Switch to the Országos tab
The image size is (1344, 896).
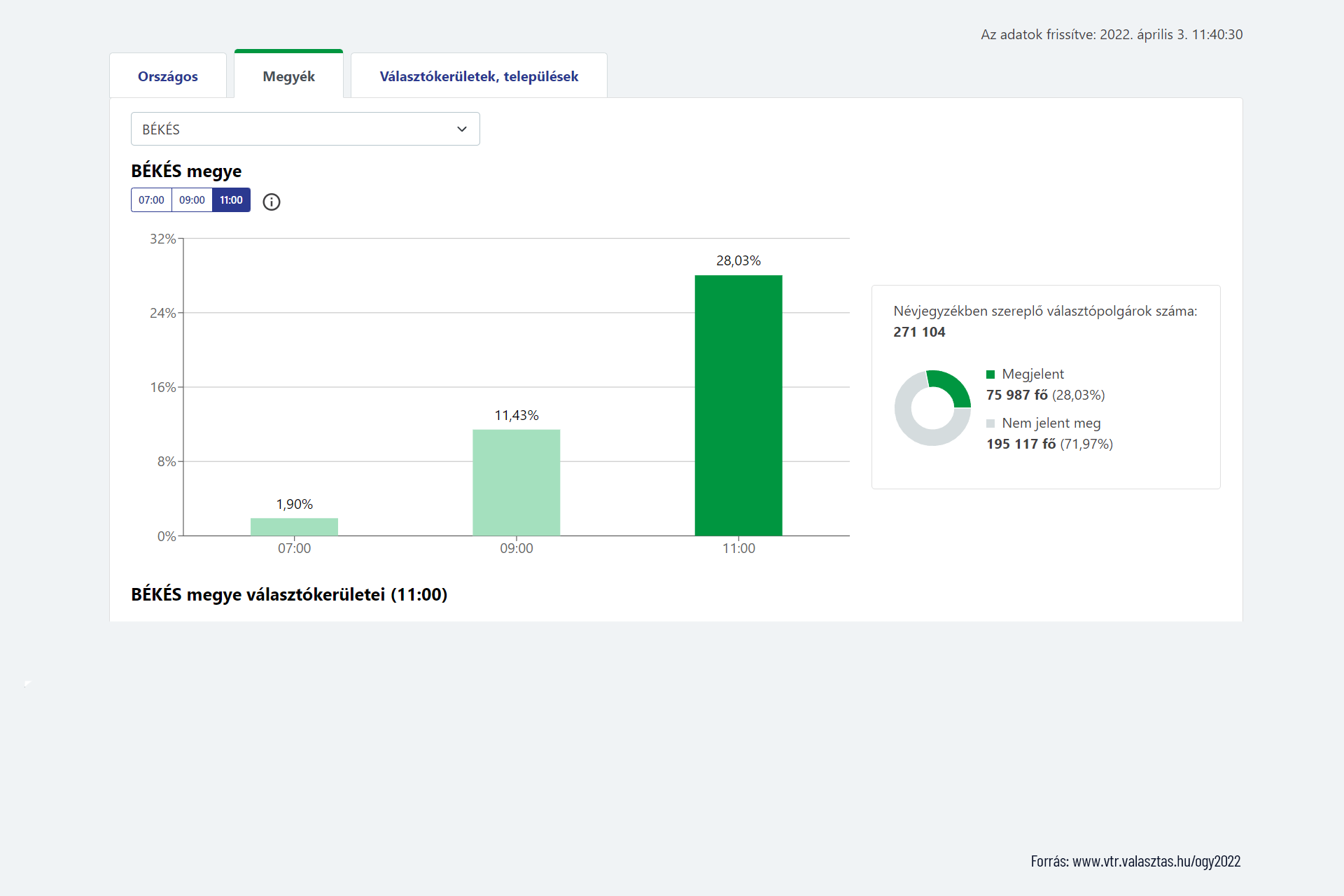[x=168, y=76]
